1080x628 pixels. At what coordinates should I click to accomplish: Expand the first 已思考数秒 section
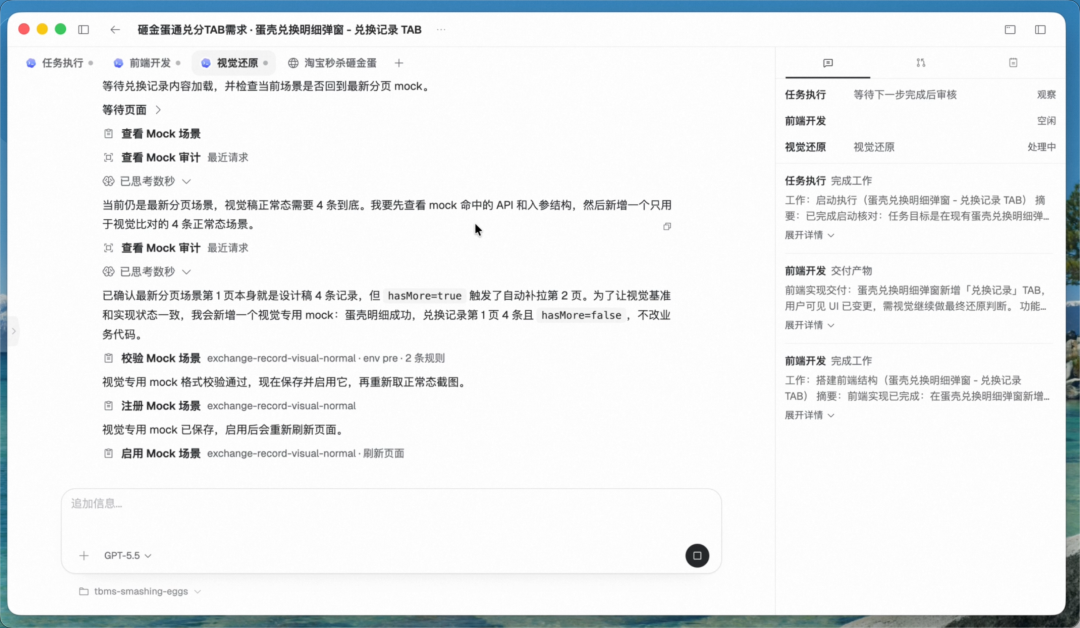coord(147,181)
